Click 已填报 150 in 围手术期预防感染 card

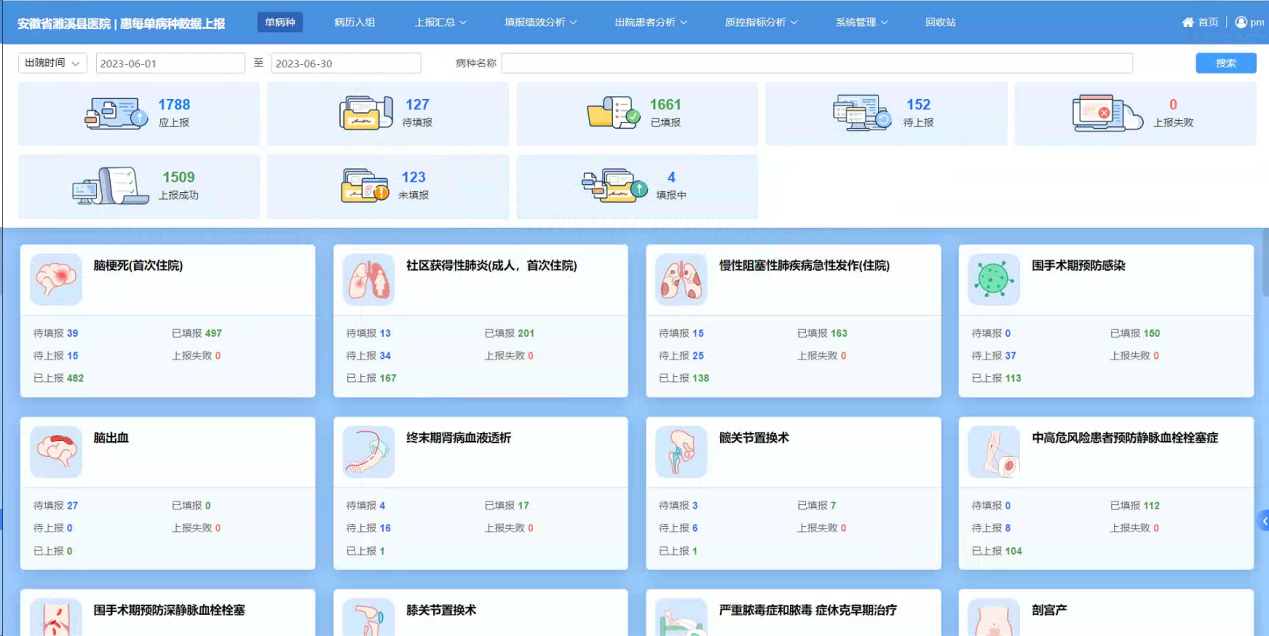click(1135, 333)
